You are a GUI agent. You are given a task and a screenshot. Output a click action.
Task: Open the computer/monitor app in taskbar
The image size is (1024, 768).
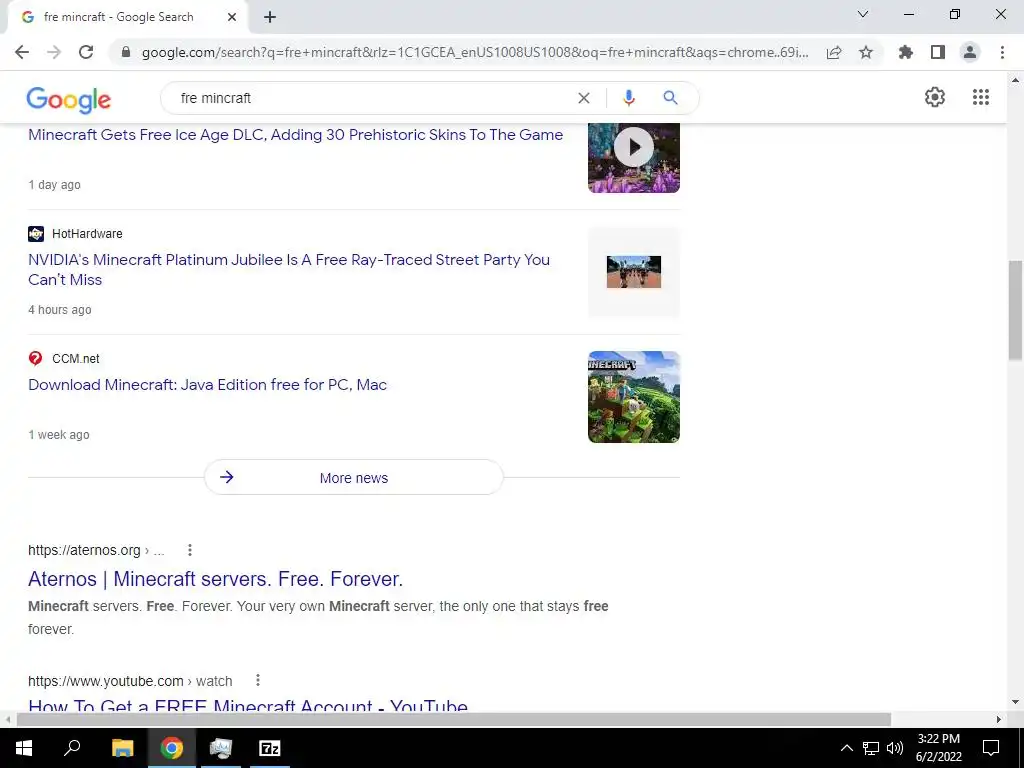[x=221, y=748]
